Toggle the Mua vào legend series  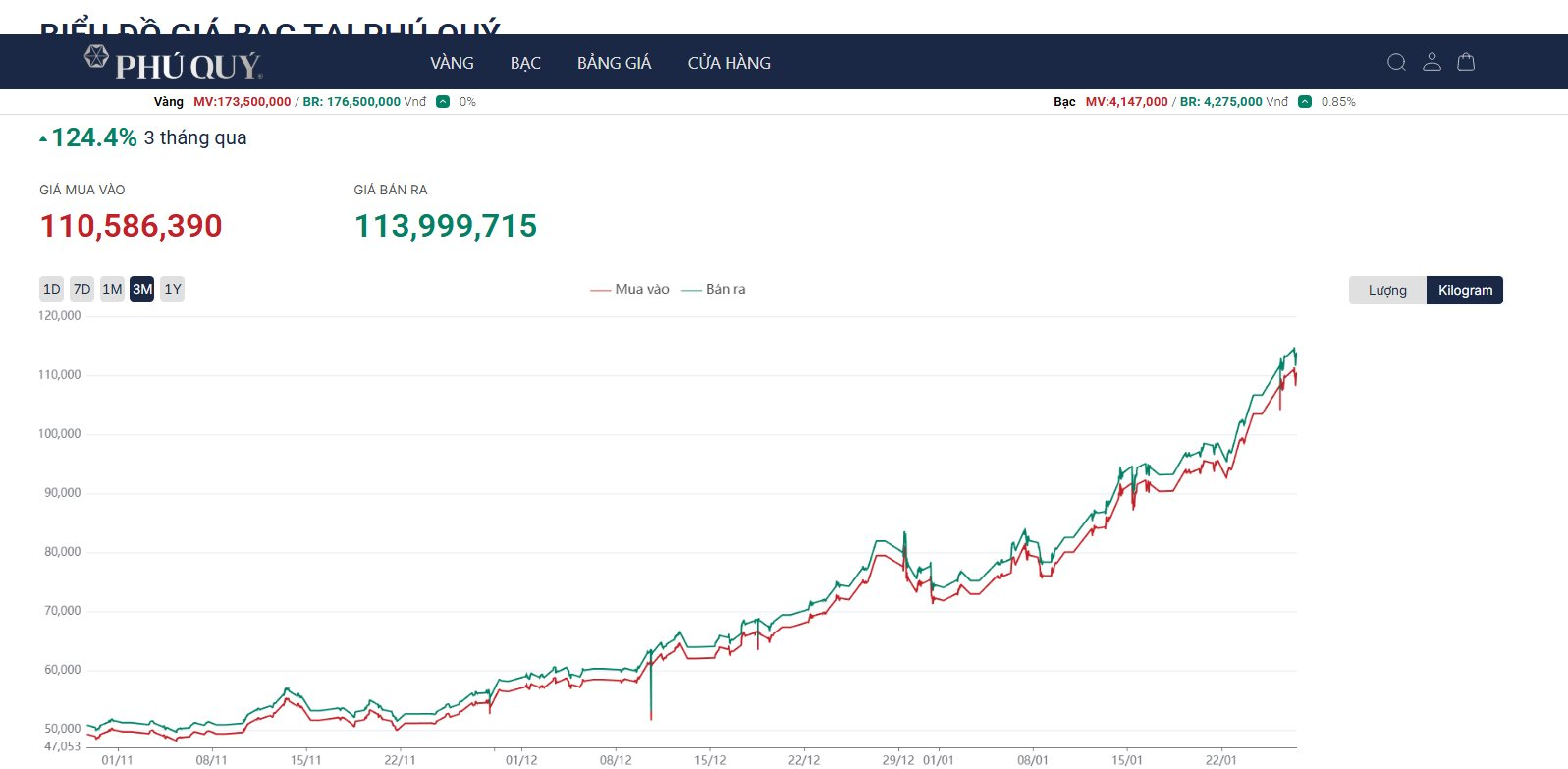pyautogui.click(x=630, y=290)
